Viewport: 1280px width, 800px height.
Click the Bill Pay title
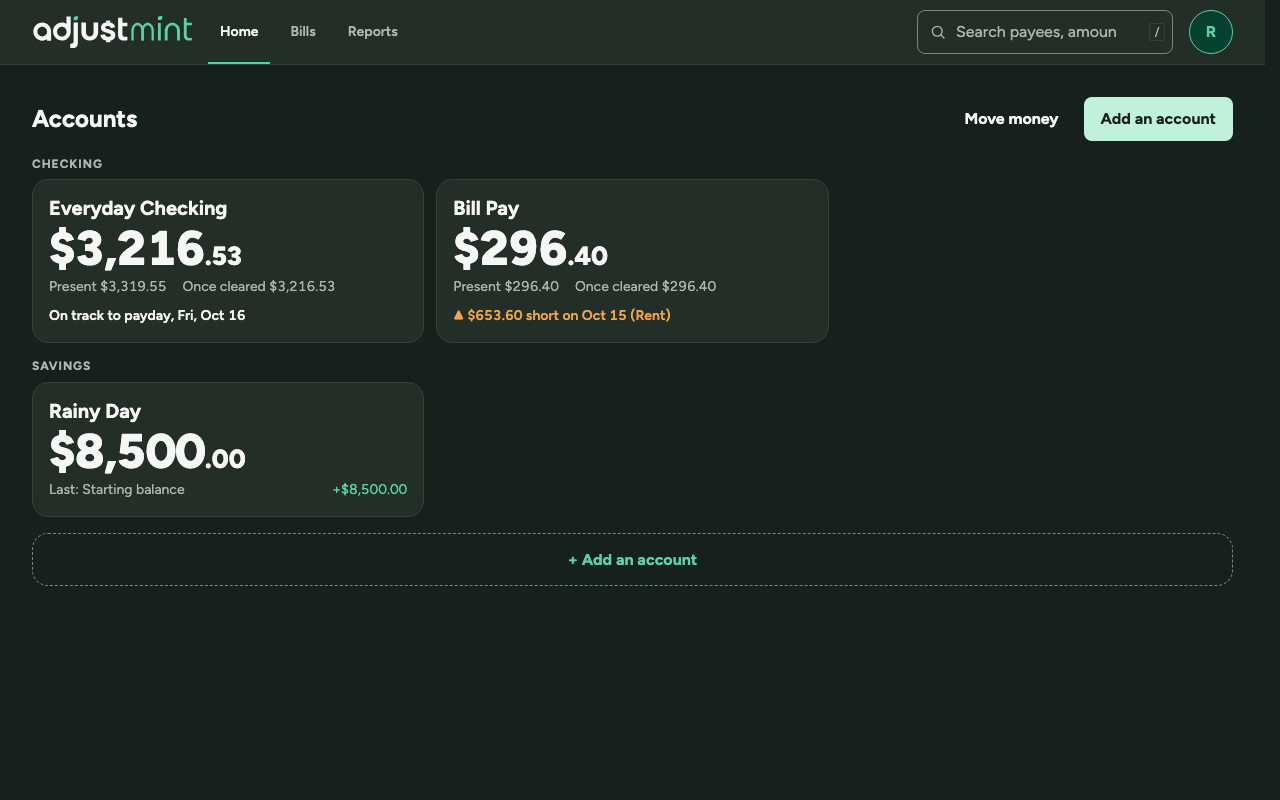coord(486,208)
